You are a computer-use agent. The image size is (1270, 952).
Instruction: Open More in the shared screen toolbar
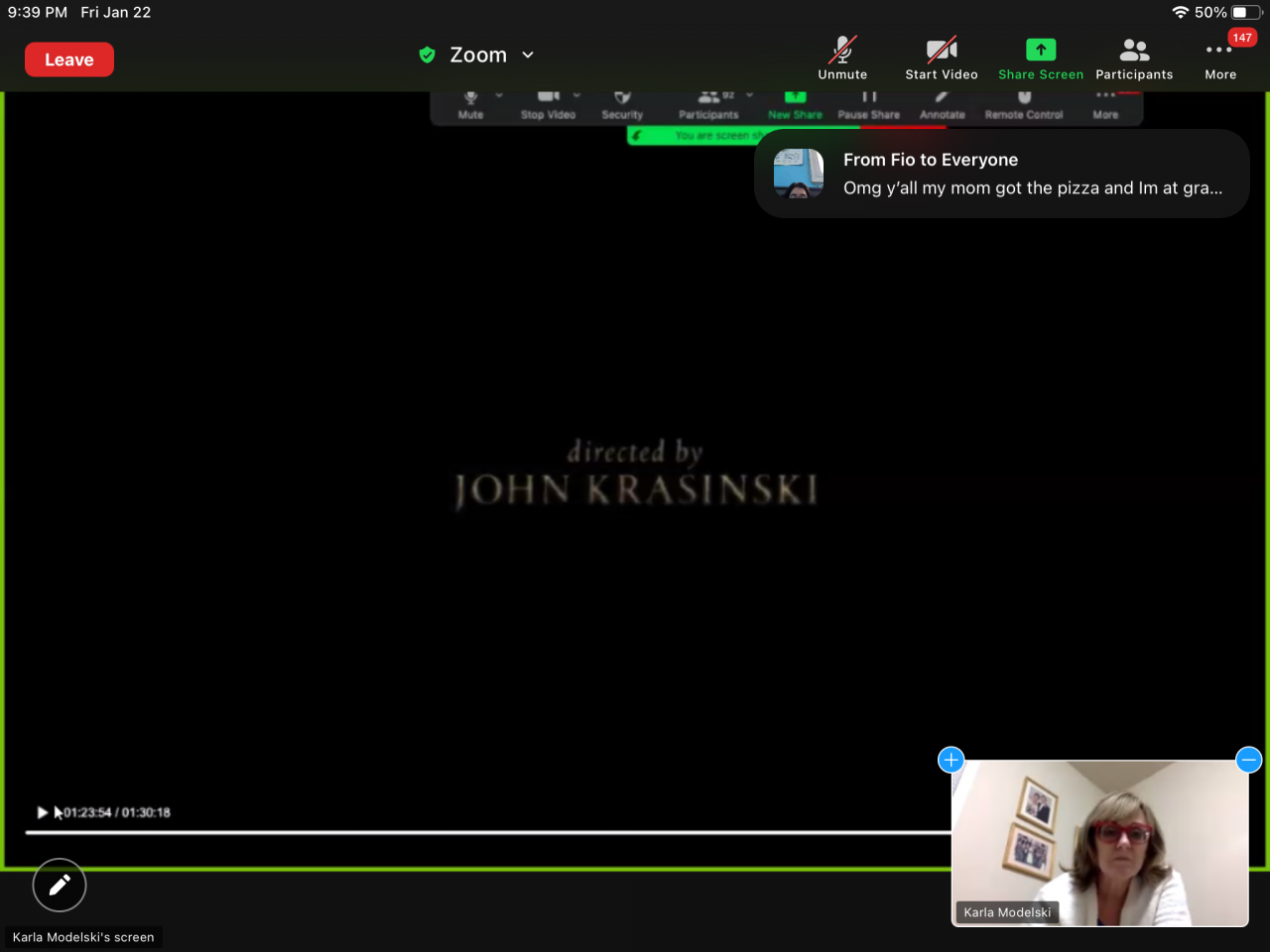click(x=1106, y=104)
